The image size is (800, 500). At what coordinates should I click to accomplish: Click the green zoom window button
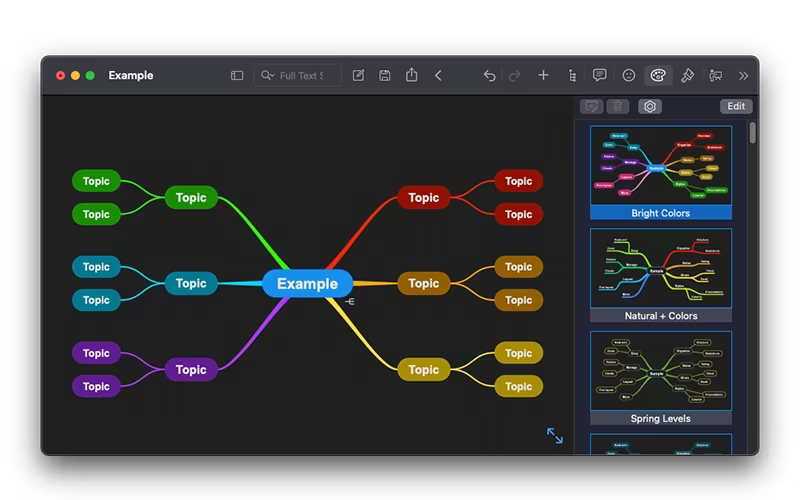90,76
